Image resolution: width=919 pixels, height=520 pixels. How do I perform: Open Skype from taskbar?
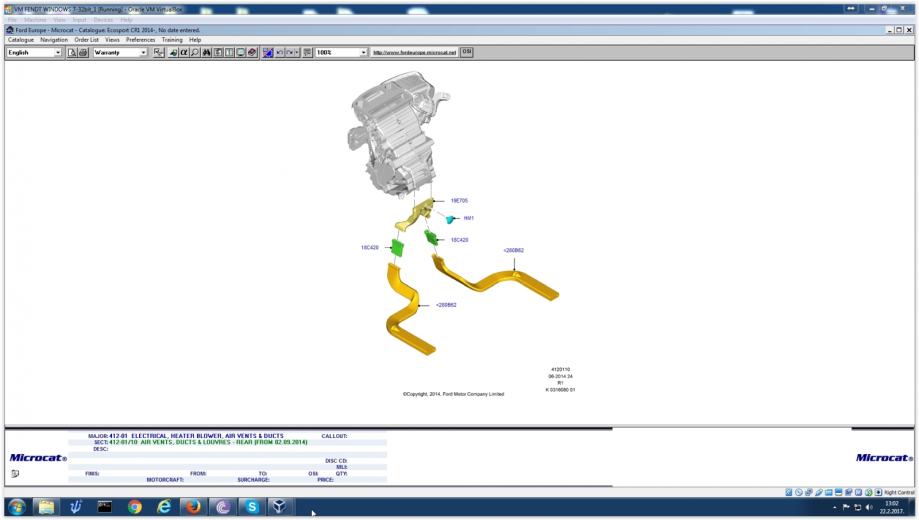[x=252, y=507]
